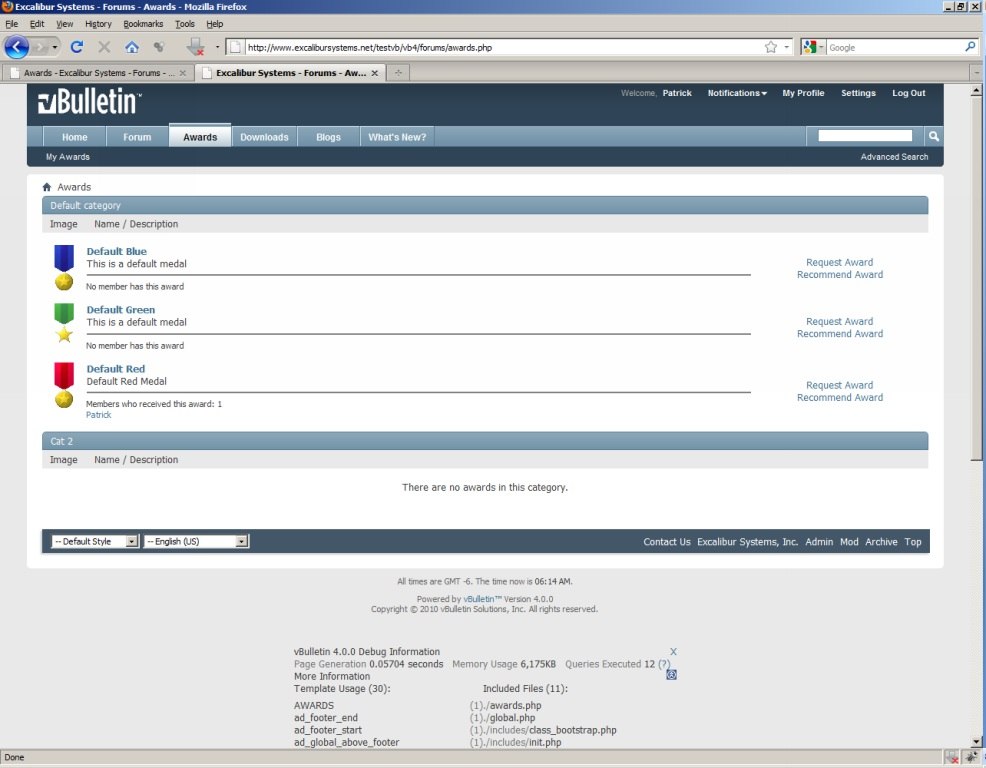
Task: Click the debug info blue icon
Action: (672, 675)
